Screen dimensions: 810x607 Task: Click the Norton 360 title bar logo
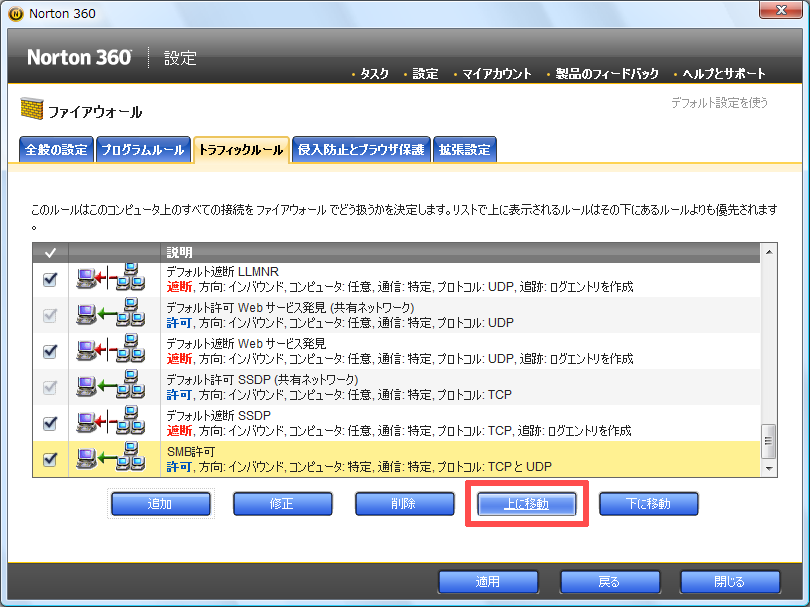pos(15,15)
